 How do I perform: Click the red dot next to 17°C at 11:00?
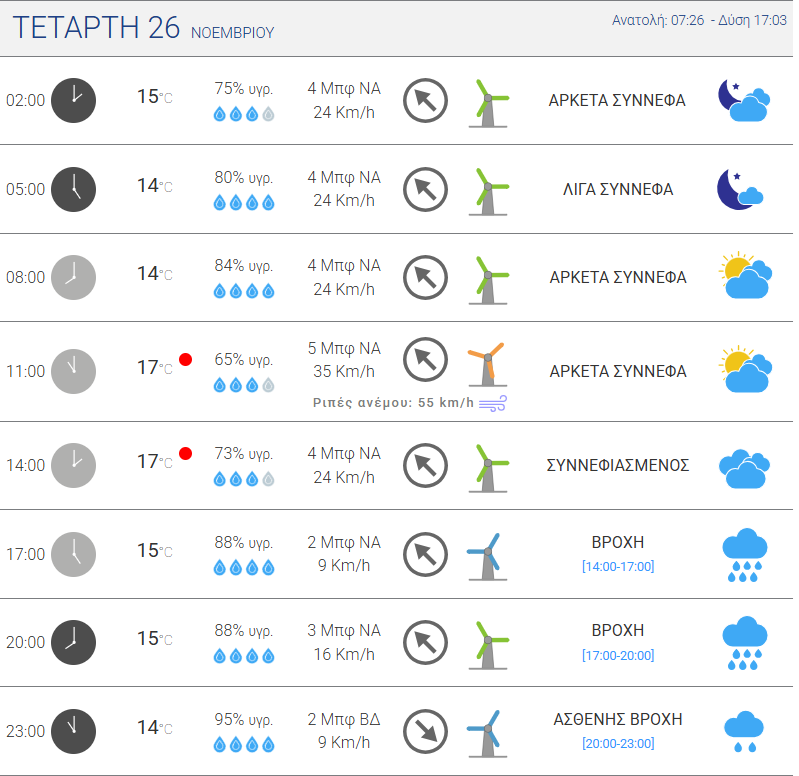pos(185,360)
